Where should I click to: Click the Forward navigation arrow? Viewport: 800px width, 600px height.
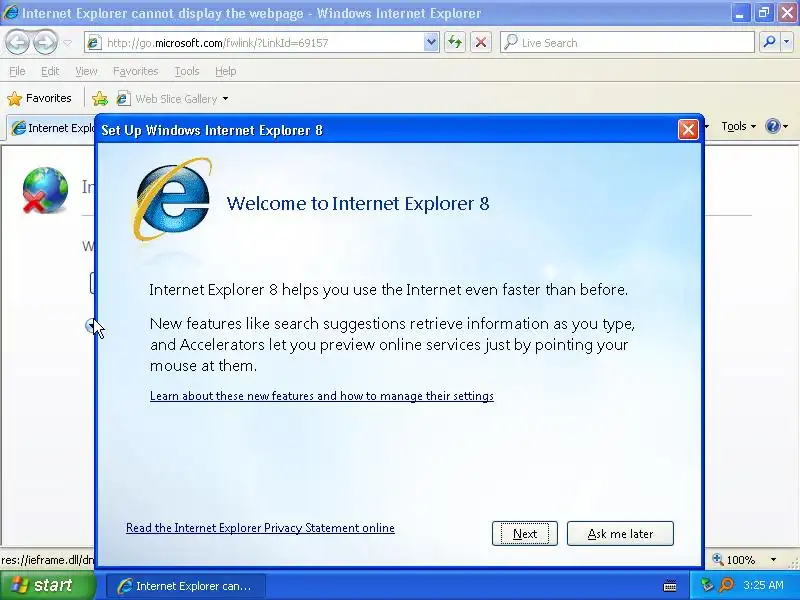tap(45, 43)
